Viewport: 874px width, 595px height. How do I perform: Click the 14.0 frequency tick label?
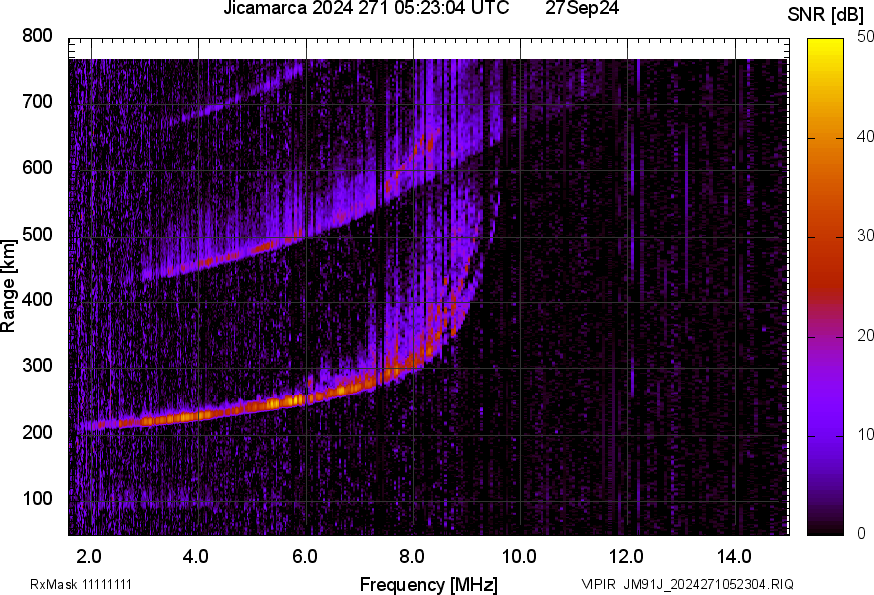(734, 556)
